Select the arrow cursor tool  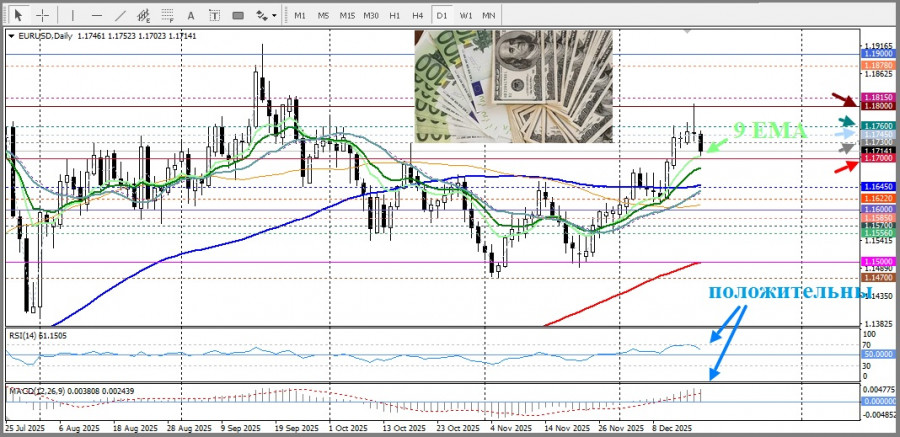[x=18, y=15]
